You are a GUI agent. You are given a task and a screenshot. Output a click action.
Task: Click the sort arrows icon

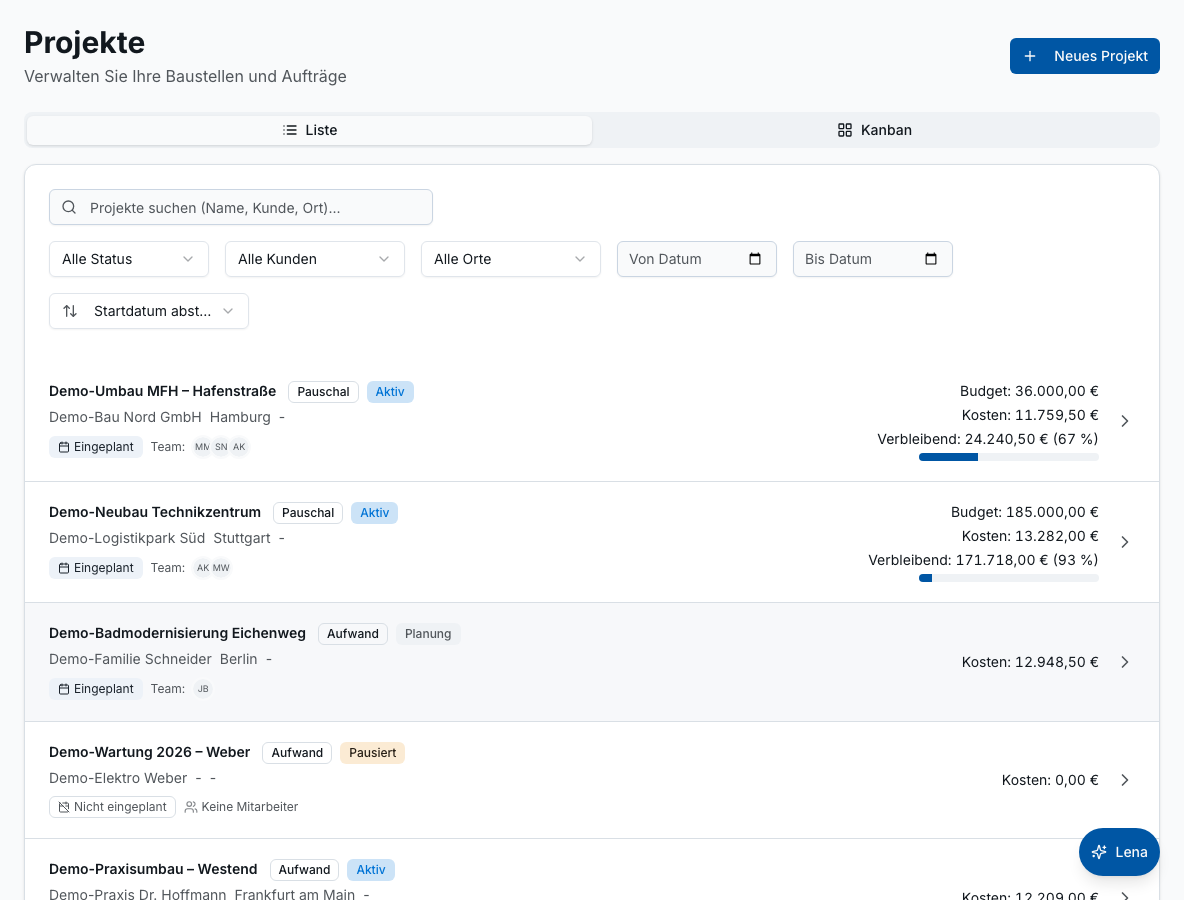point(70,311)
